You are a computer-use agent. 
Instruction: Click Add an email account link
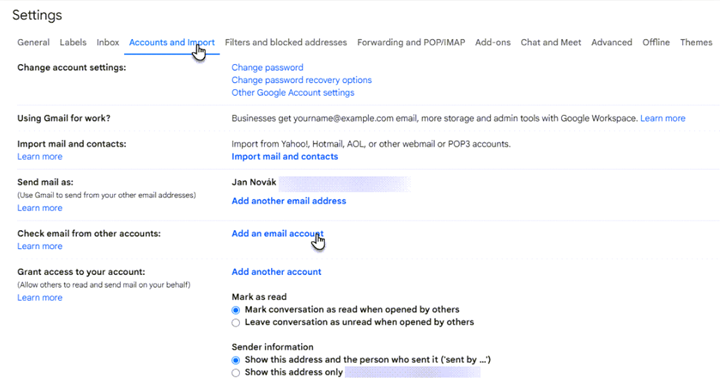coord(277,233)
